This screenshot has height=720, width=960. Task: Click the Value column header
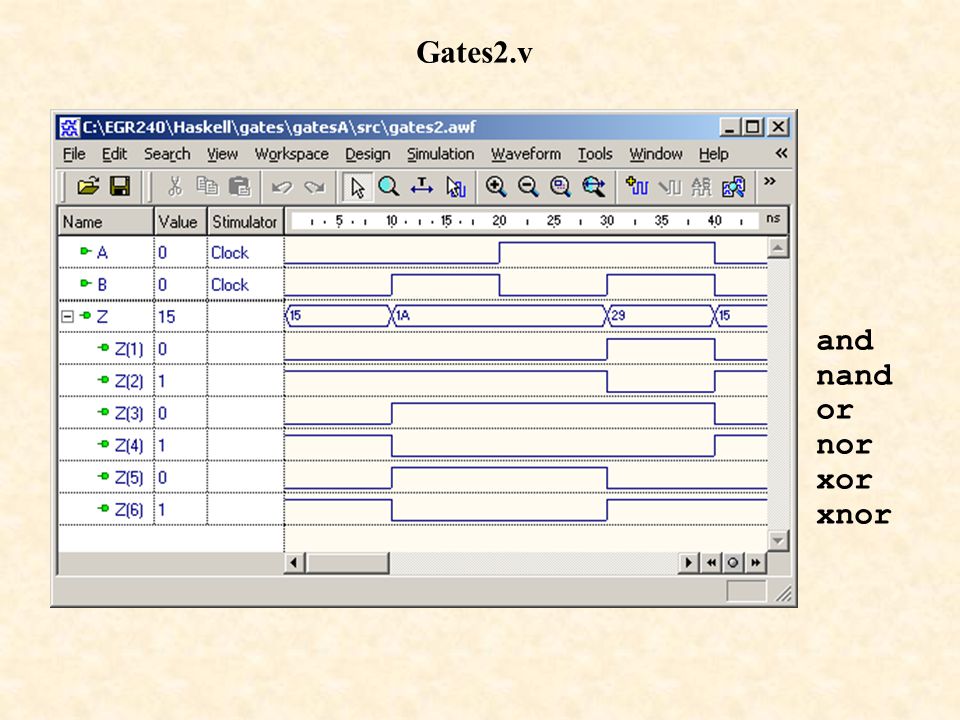[x=181, y=222]
